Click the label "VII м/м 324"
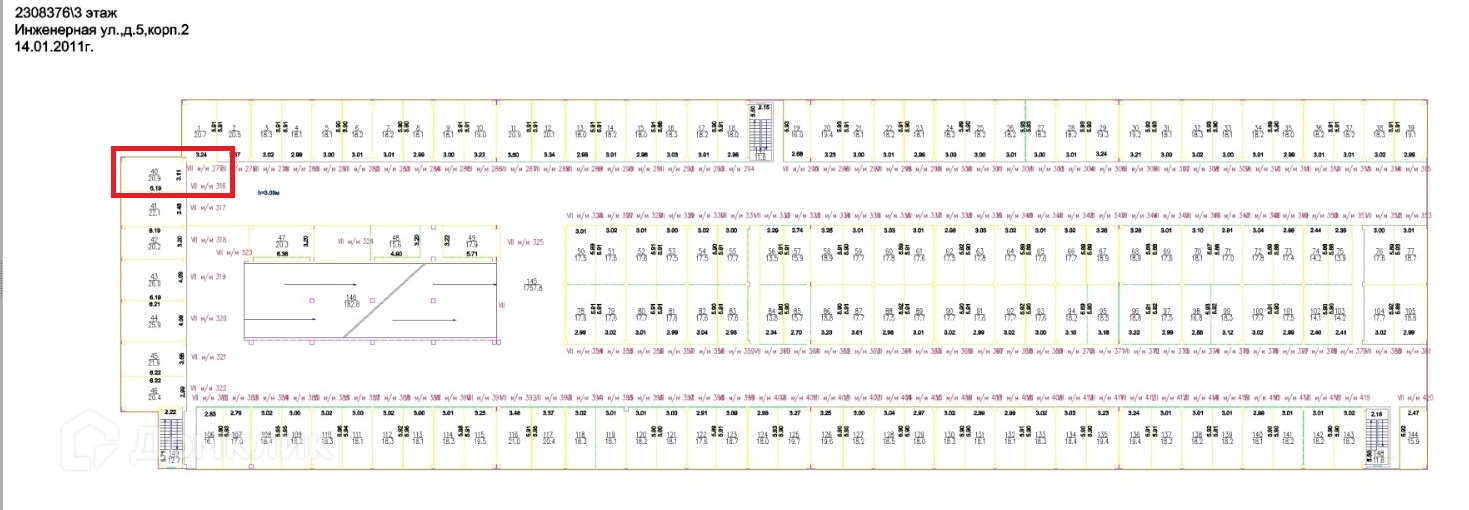 (x=353, y=241)
